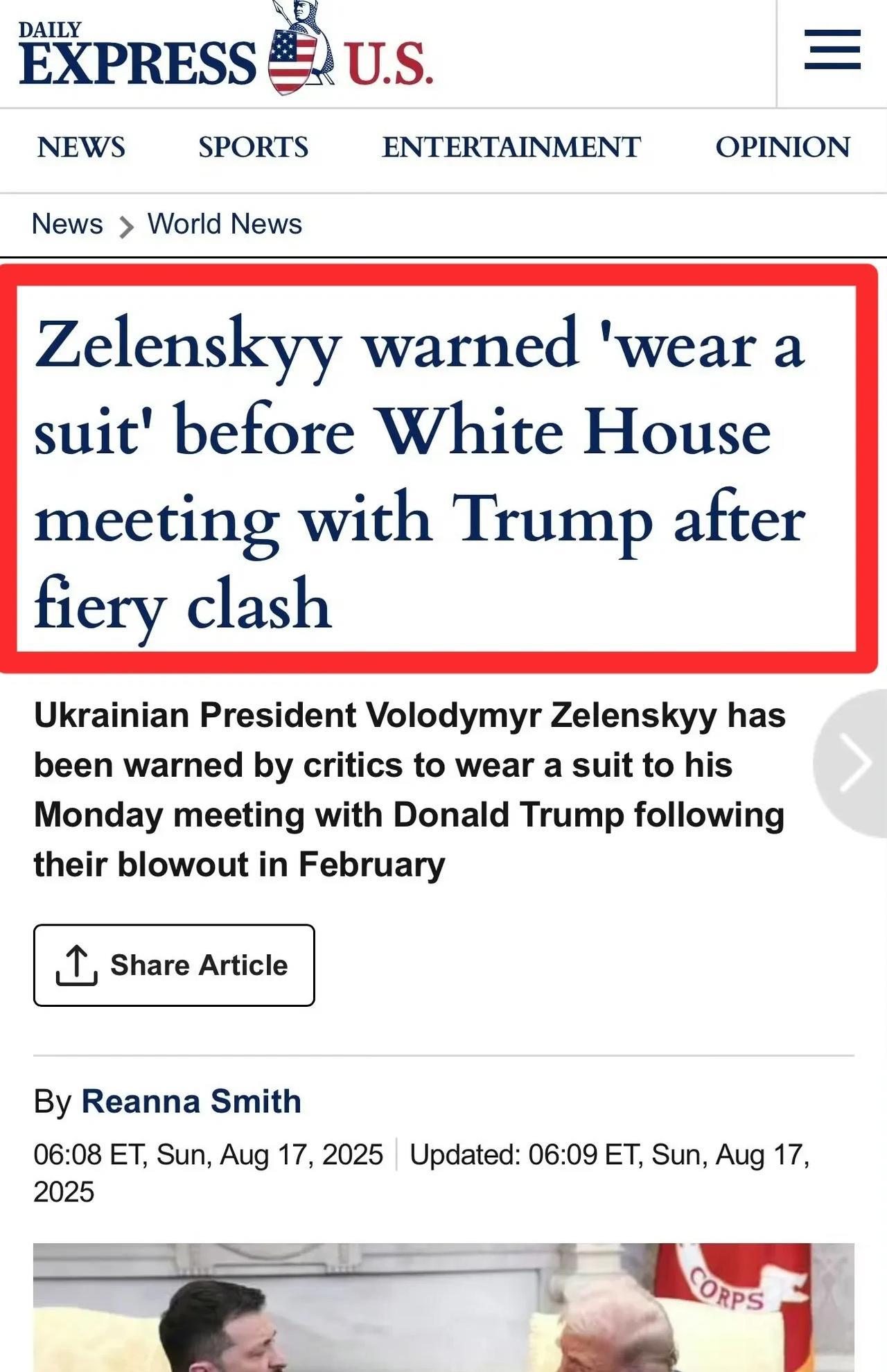Click the article summary paragraph
Image resolution: width=887 pixels, height=1372 pixels.
click(x=409, y=790)
